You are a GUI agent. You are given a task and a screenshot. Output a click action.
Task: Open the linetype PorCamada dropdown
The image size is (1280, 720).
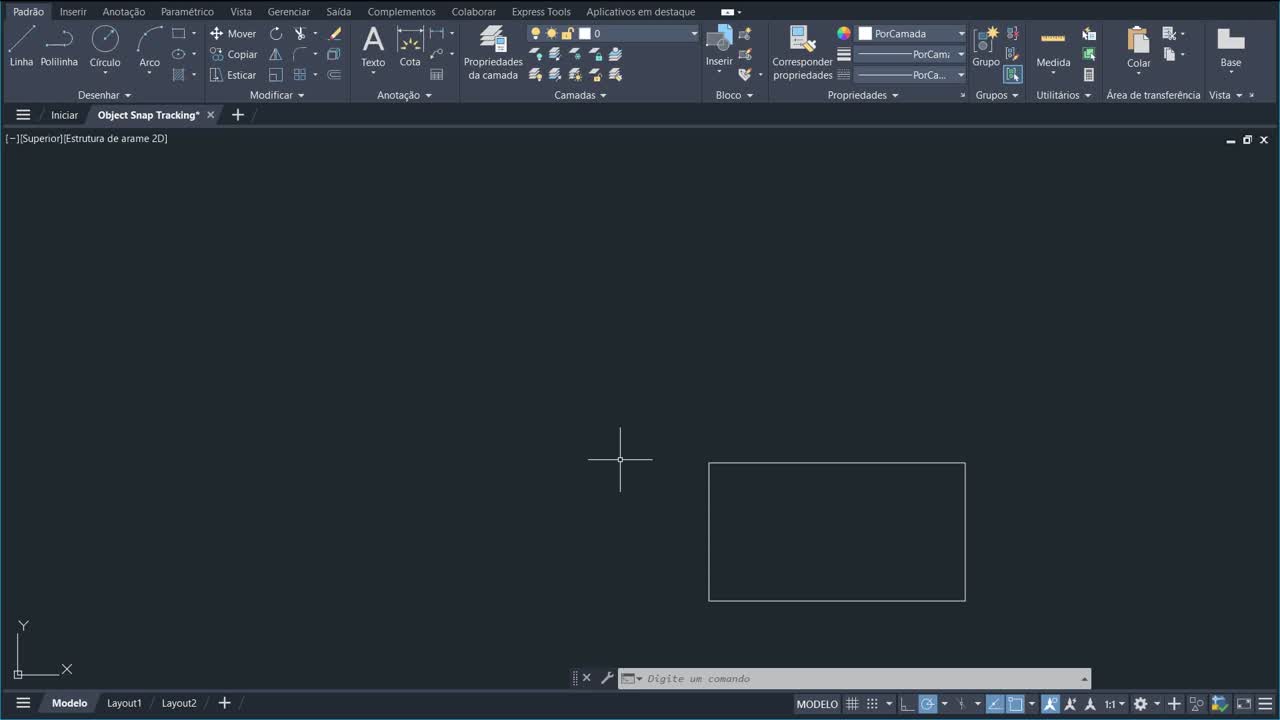pyautogui.click(x=912, y=75)
